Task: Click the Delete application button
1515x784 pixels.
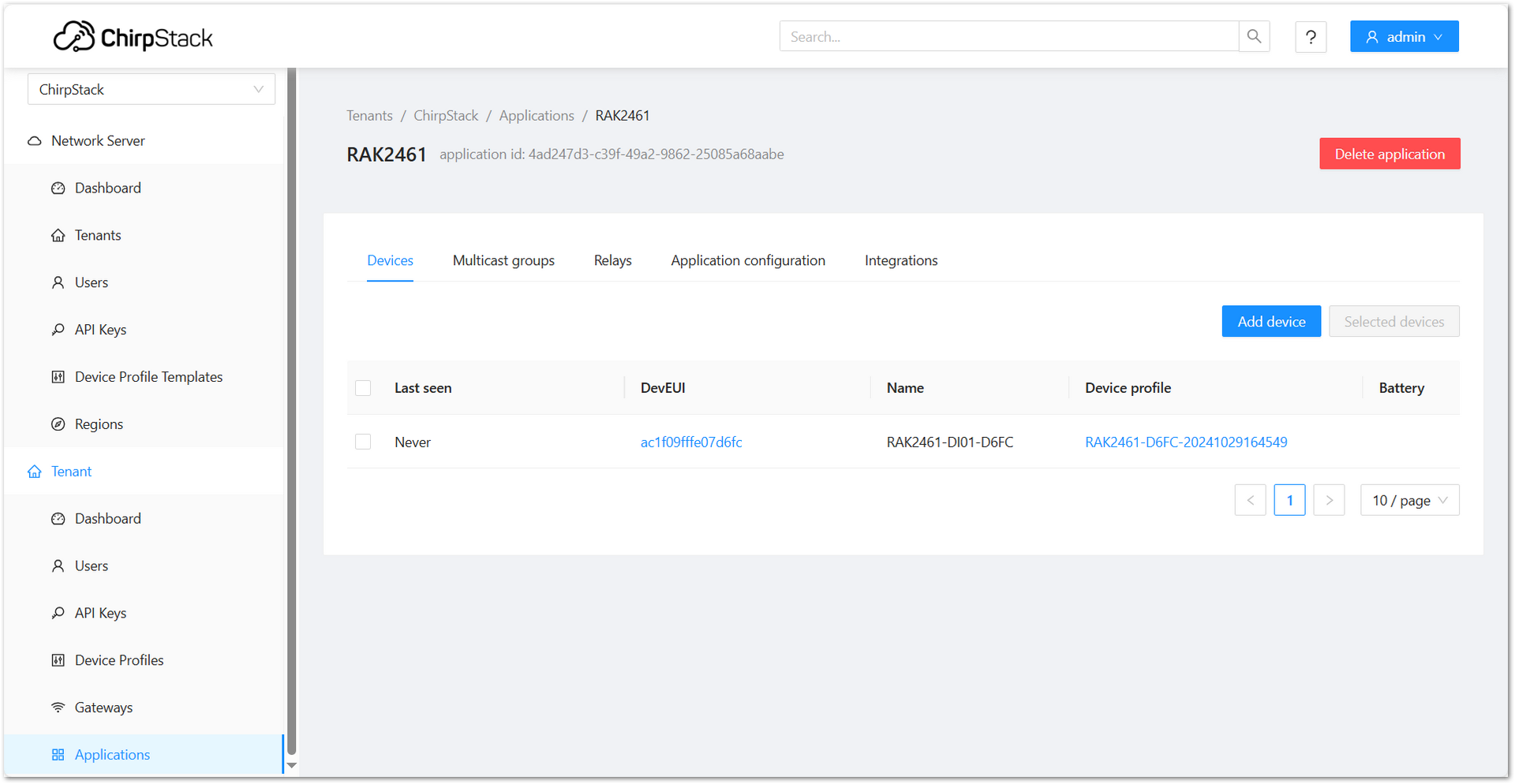Action: click(1390, 153)
